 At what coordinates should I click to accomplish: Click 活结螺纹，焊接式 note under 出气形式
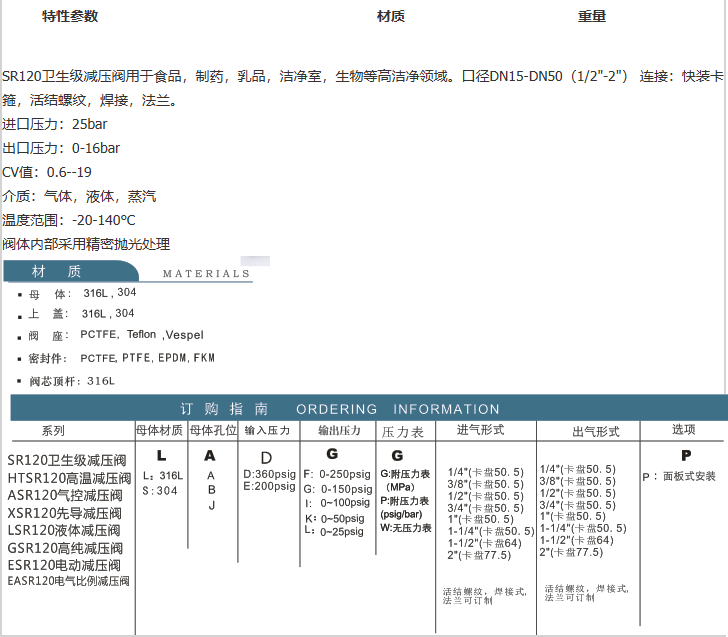587,593
